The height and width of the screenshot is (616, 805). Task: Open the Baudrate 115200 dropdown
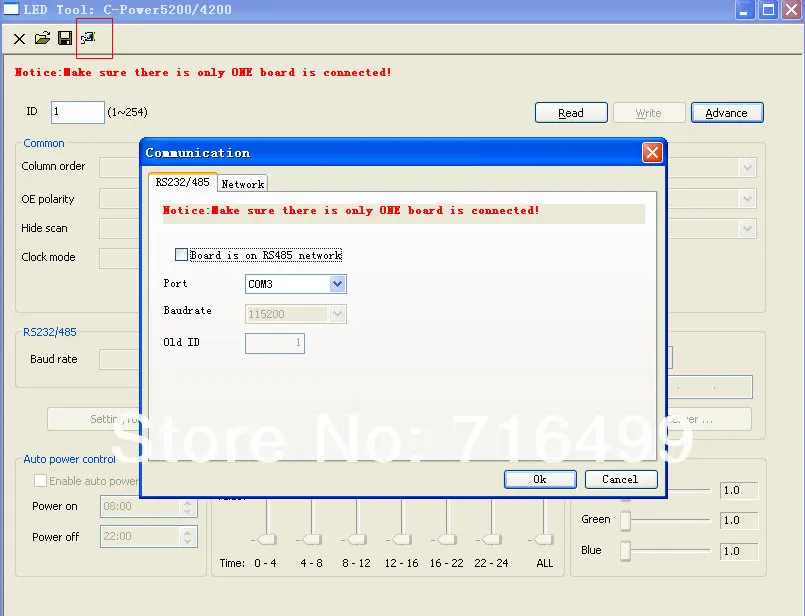click(337, 314)
